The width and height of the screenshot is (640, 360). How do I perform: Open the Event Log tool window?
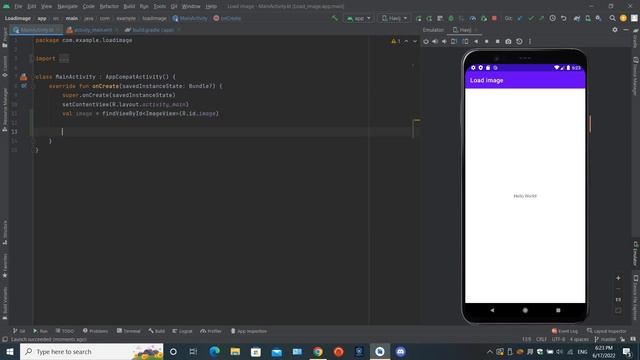click(x=565, y=331)
